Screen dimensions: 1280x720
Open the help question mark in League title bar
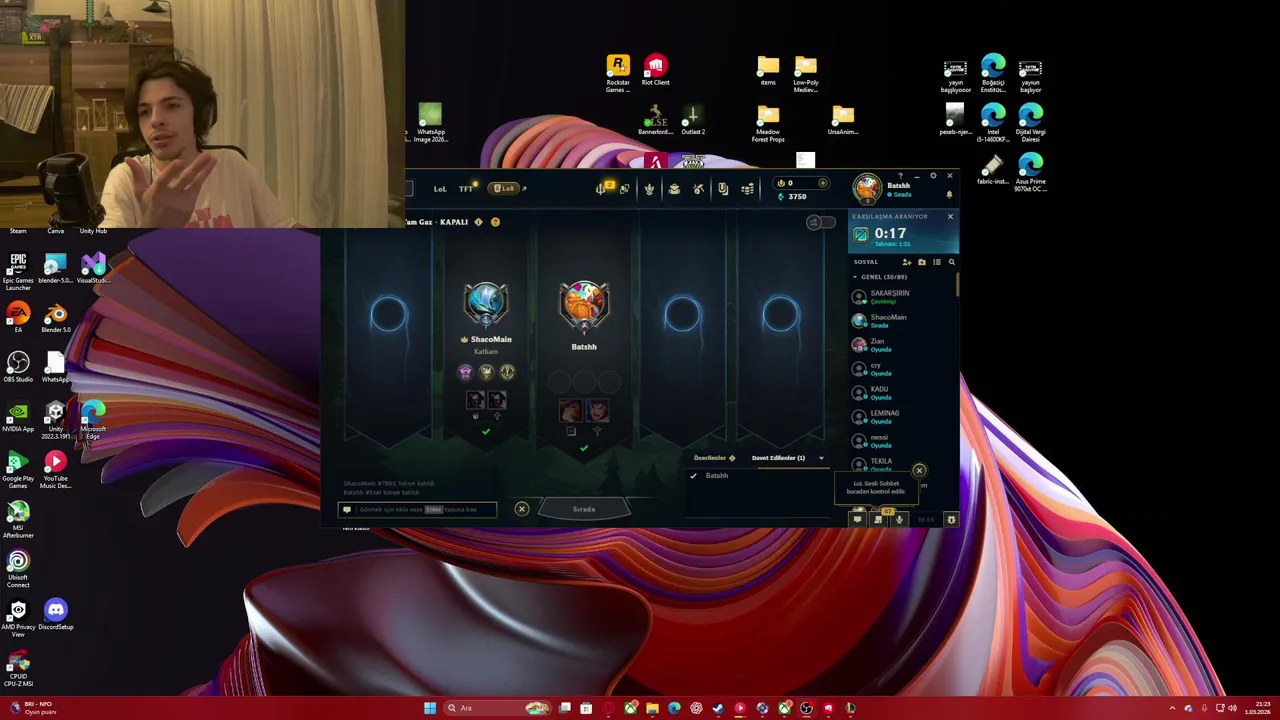click(x=900, y=176)
